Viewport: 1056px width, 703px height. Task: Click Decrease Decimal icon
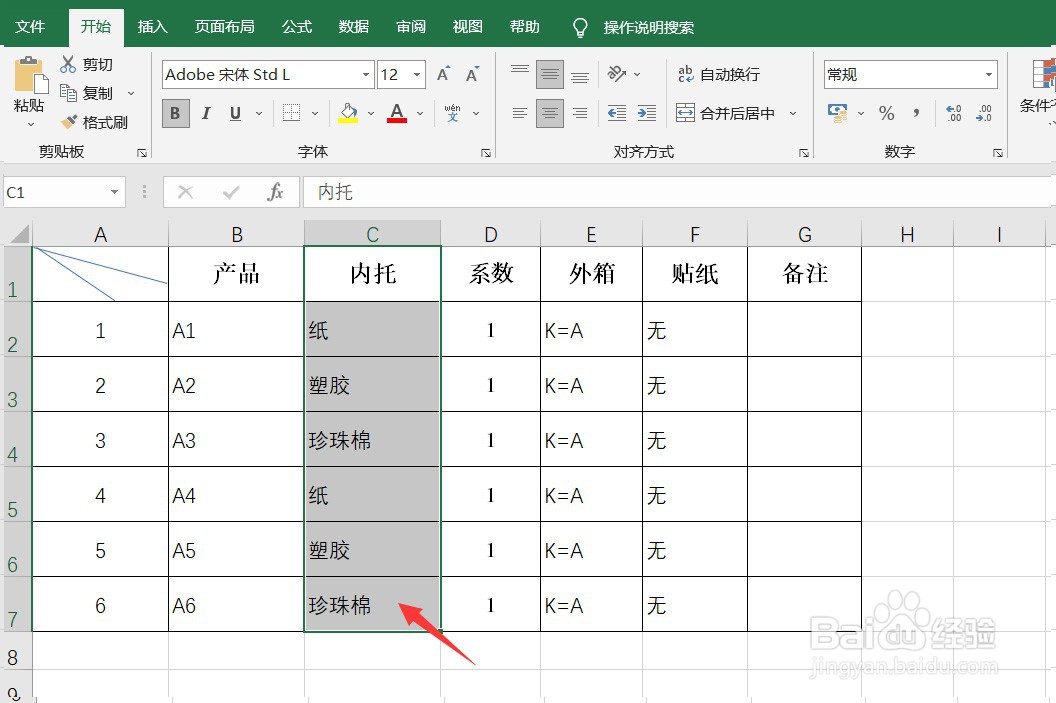pos(984,113)
